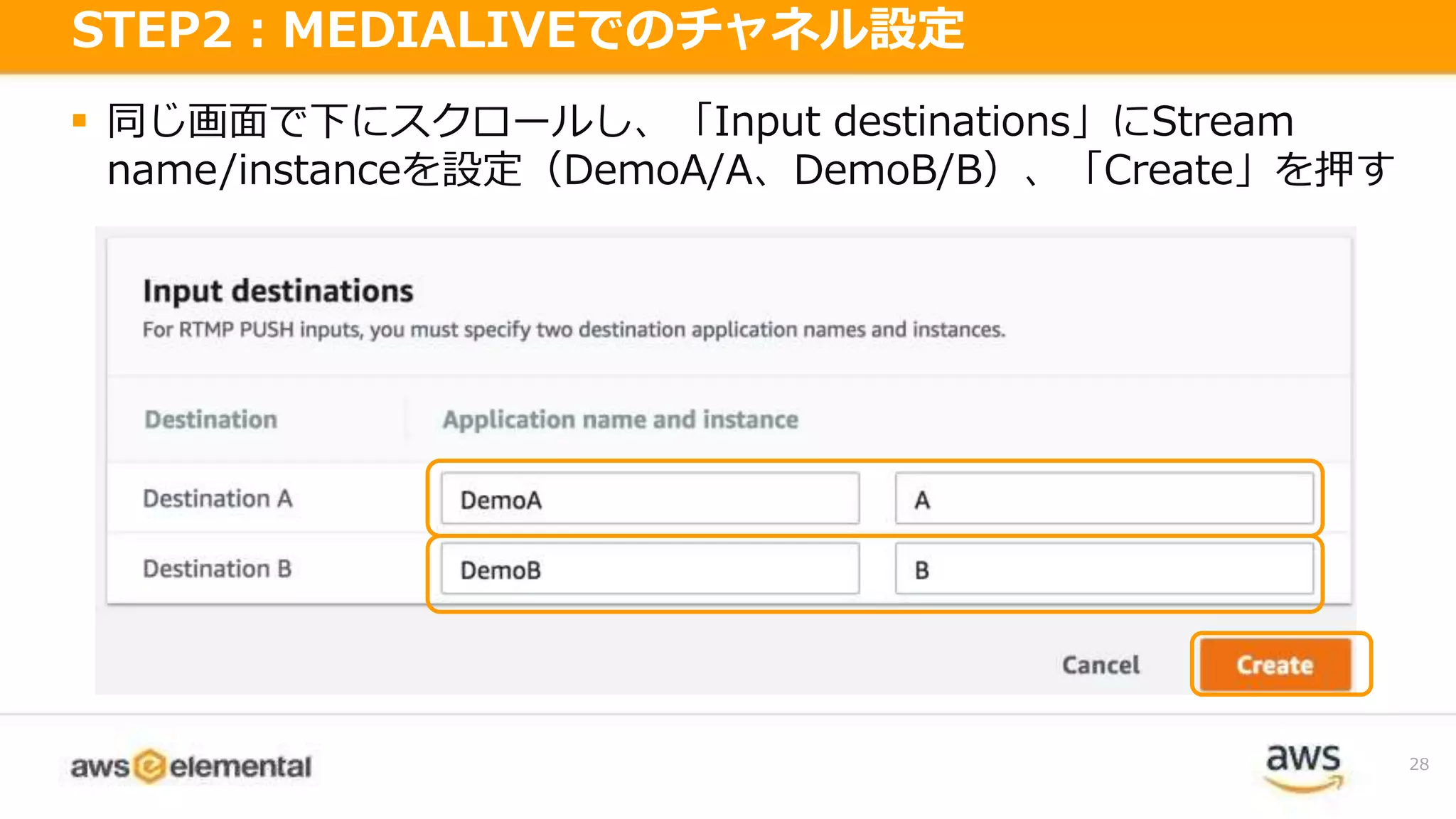
Task: Select the DemoB application name field
Action: click(x=650, y=569)
